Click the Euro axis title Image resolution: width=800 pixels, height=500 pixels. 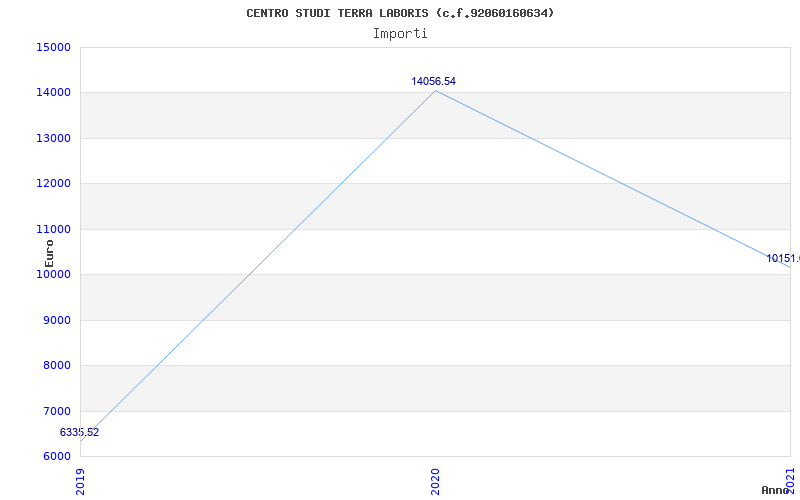49,253
